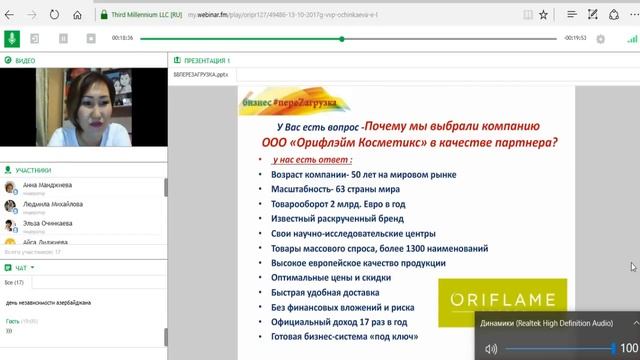The image size is (640, 360).
Task: Click the slide line Готовая бизнес-система «под ключ»
Action: [x=344, y=337]
